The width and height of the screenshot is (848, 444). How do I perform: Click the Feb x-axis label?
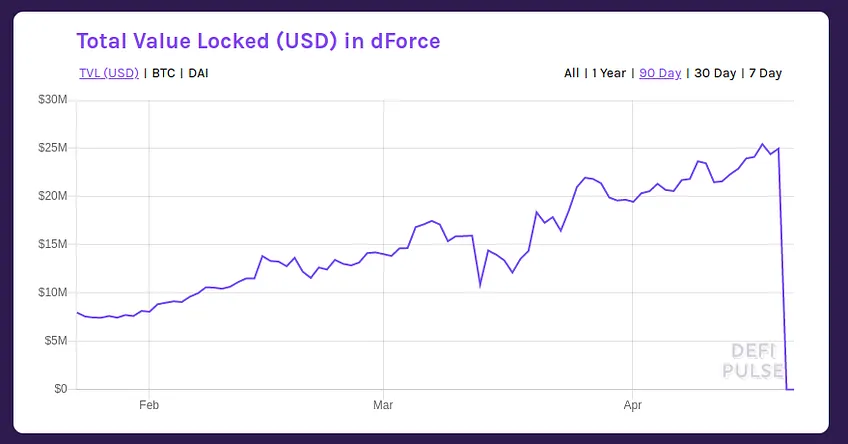point(149,405)
